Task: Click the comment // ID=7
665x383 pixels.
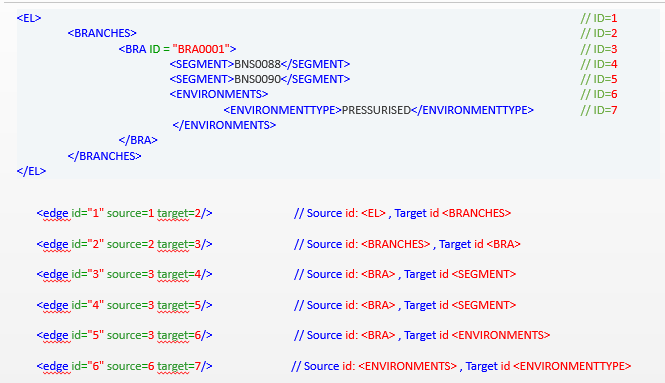Action: tap(599, 110)
